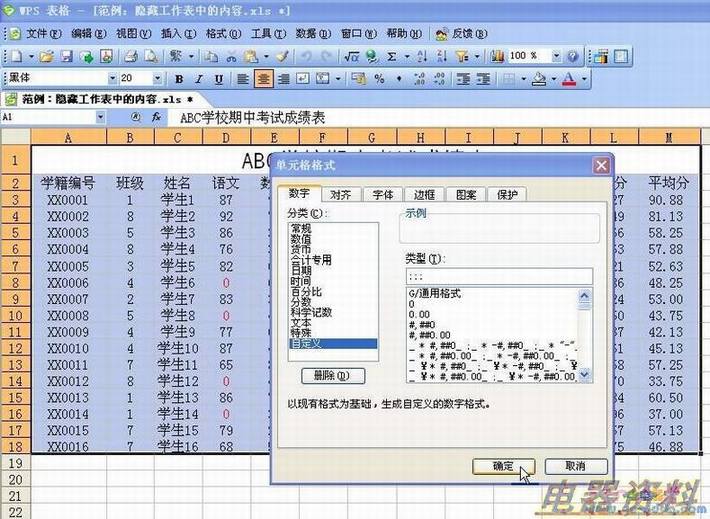
Task: Click the percent style icon
Action: [x=380, y=78]
